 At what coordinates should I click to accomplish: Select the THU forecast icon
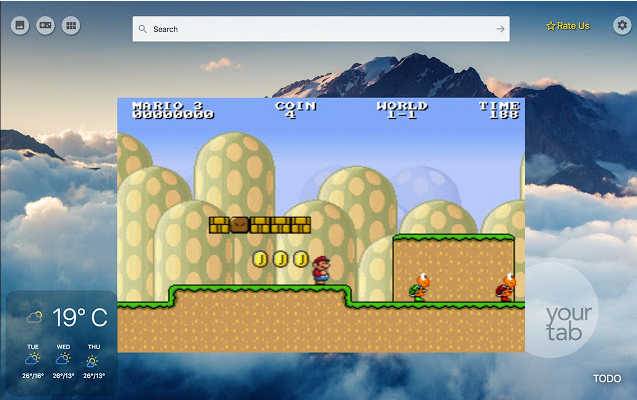(x=92, y=361)
